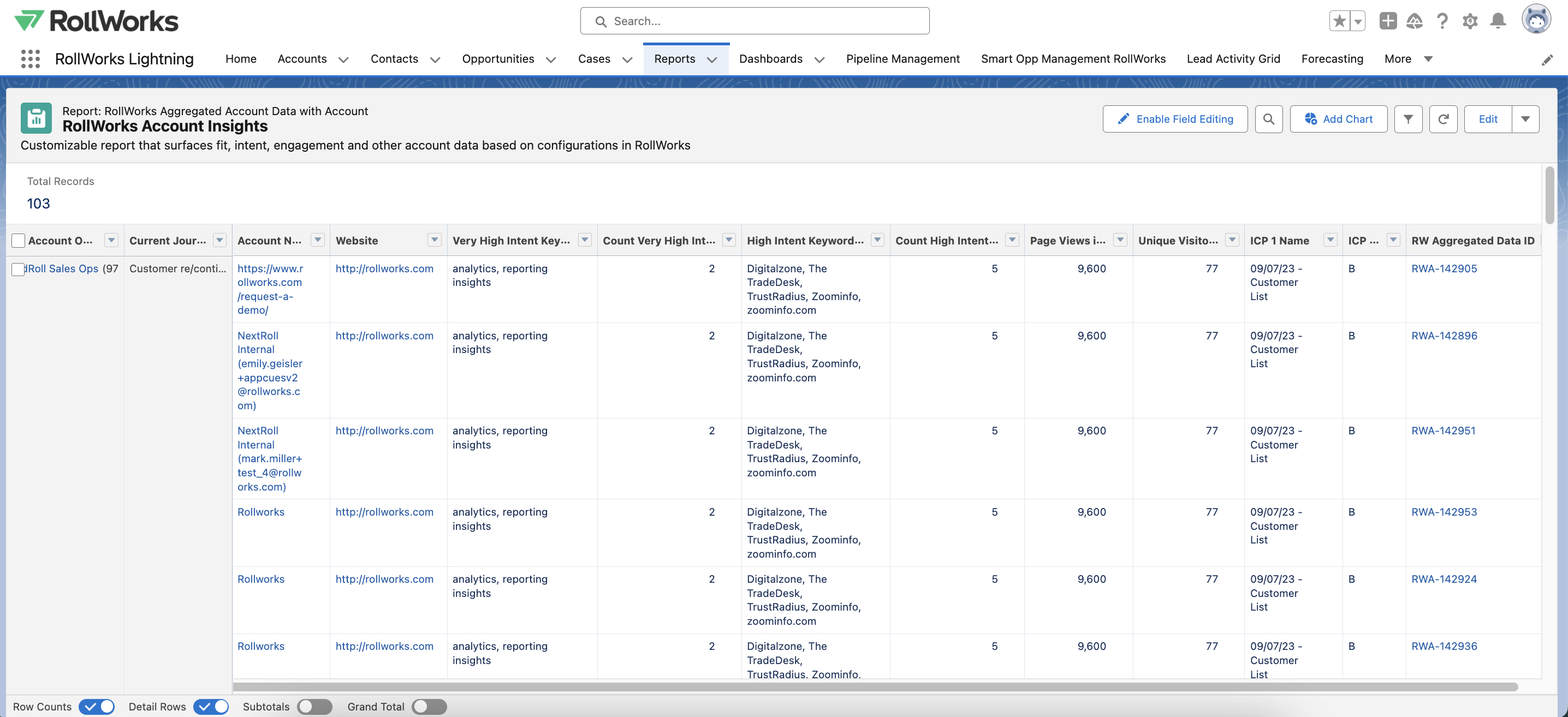Click the Favorites star icon

pyautogui.click(x=1339, y=21)
